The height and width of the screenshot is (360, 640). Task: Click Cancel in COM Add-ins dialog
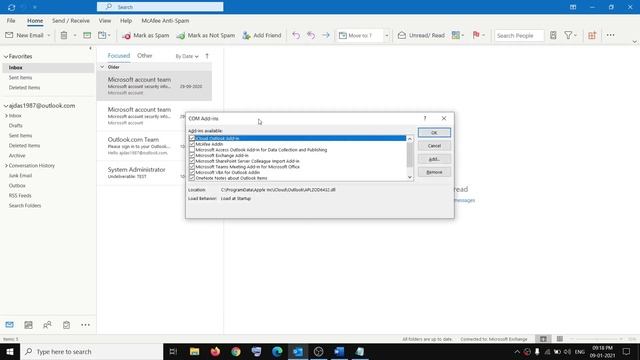pos(434,146)
